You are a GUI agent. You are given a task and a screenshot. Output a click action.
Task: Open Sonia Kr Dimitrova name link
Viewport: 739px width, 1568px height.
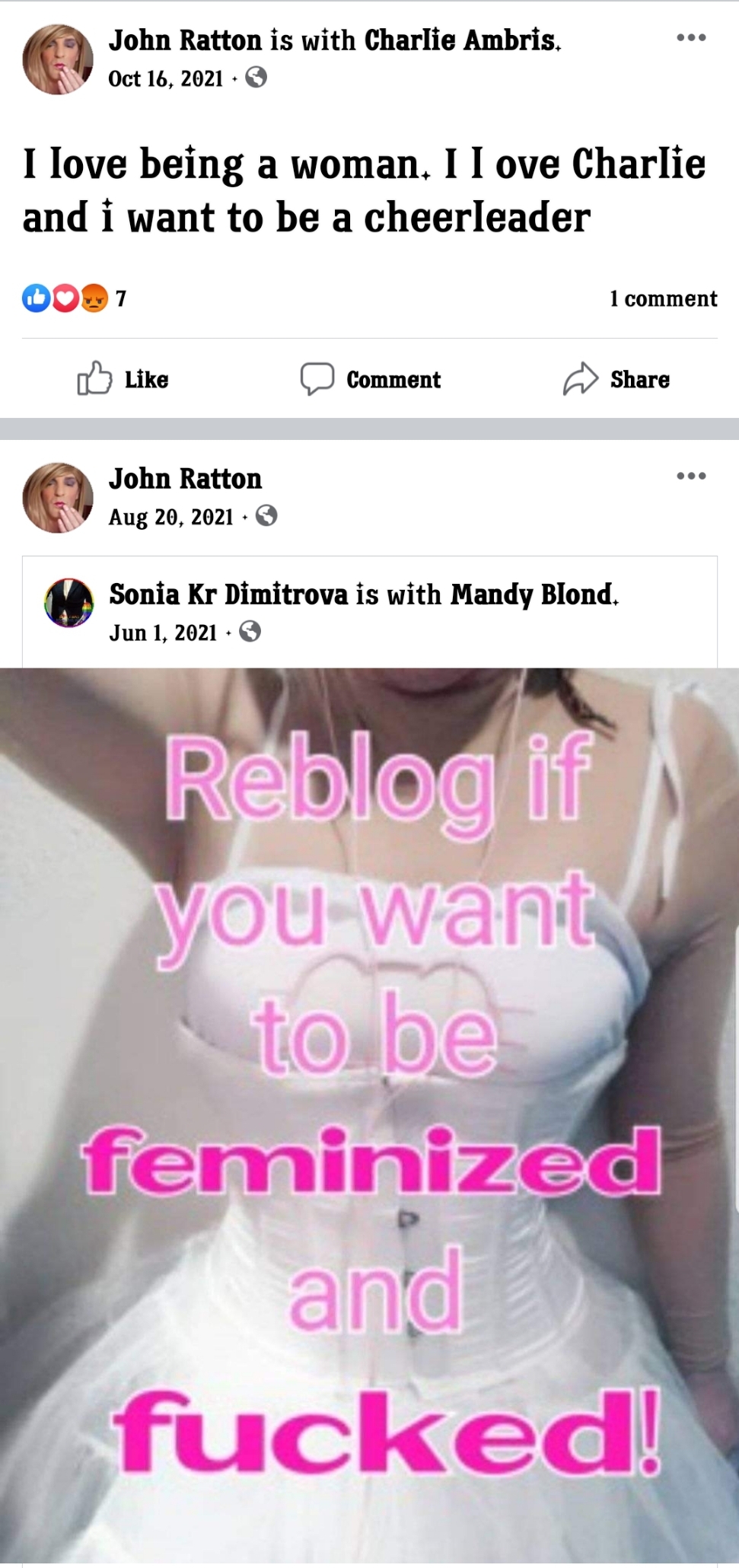tap(228, 594)
